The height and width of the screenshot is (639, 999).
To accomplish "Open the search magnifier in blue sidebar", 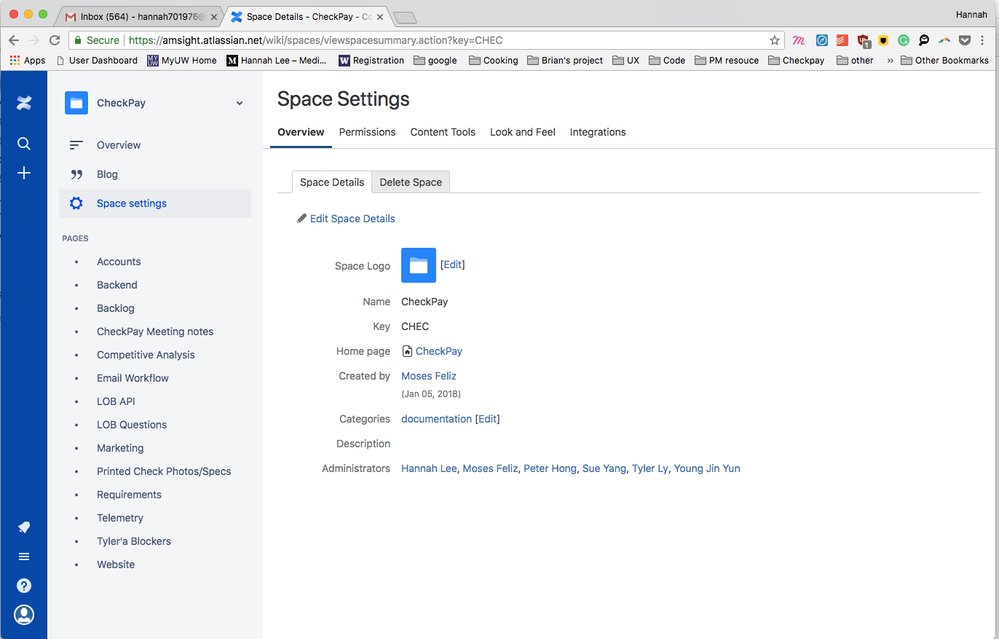I will tap(24, 143).
